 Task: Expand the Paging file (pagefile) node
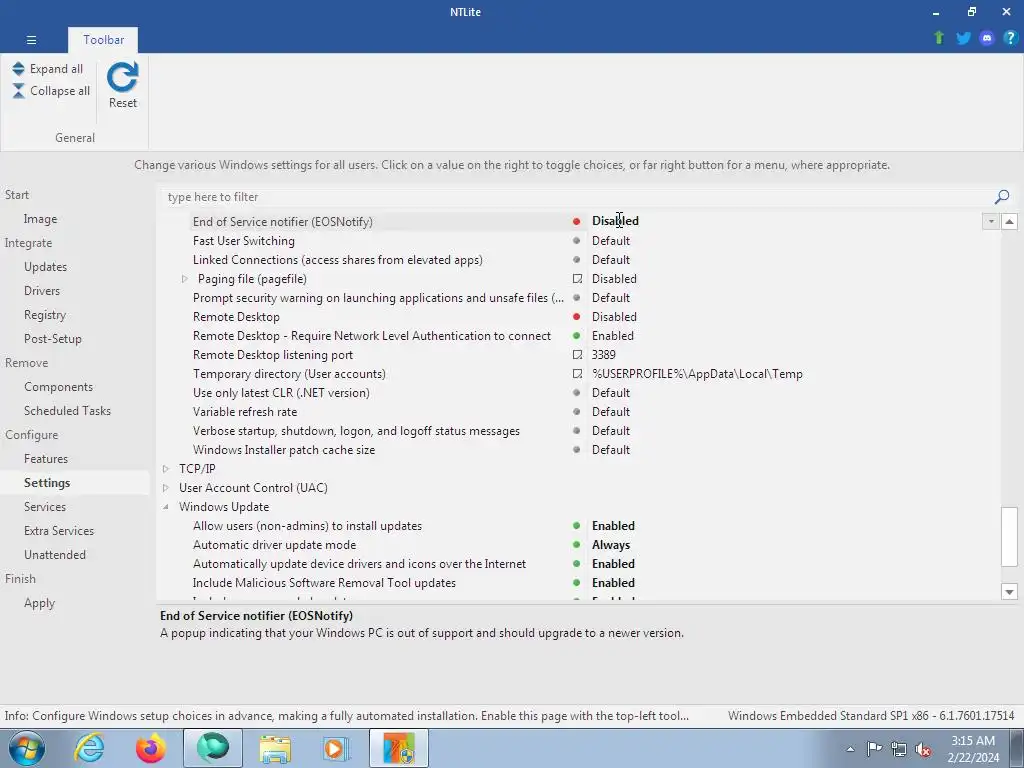coord(185,279)
